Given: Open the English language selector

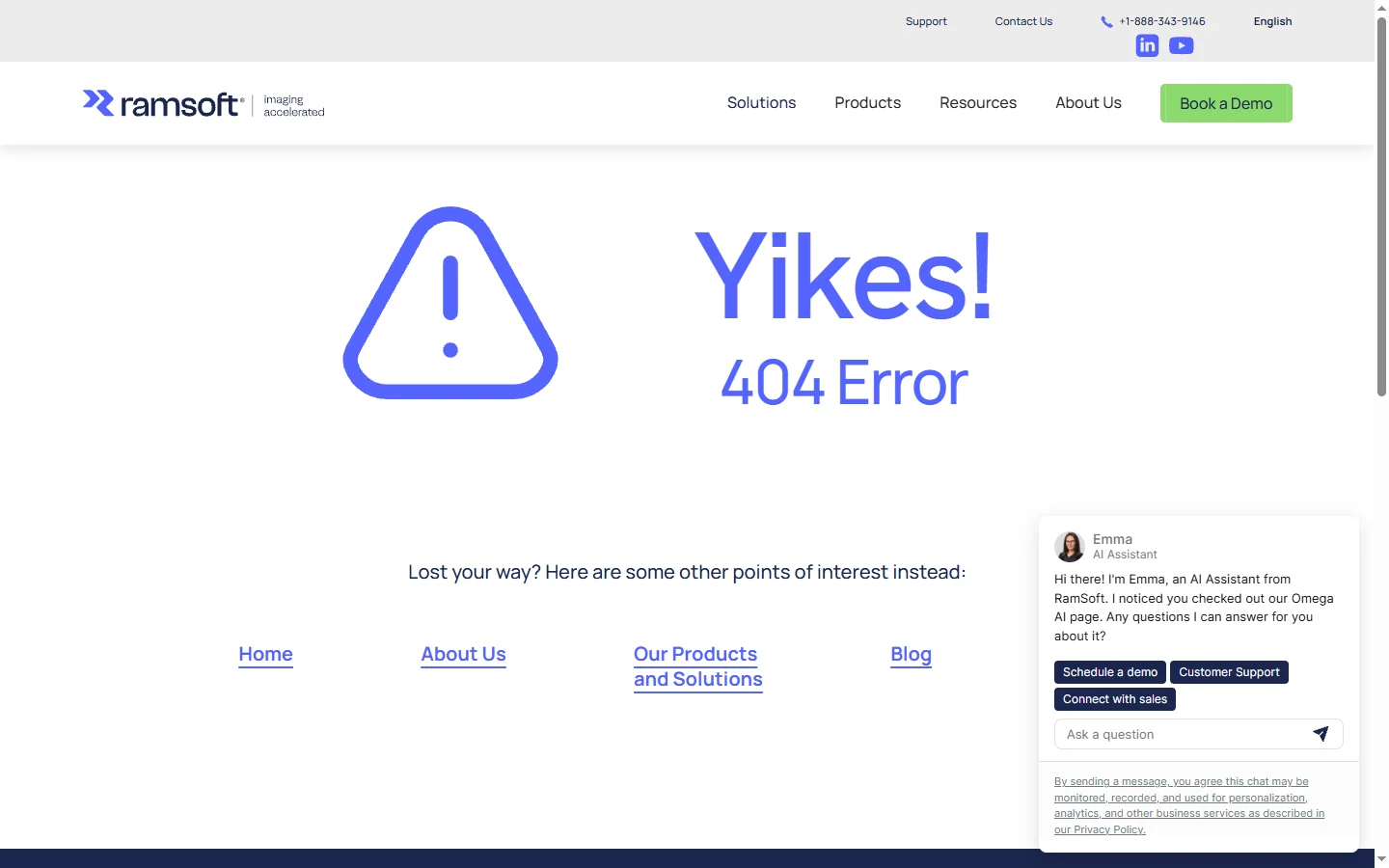Looking at the screenshot, I should (1272, 21).
